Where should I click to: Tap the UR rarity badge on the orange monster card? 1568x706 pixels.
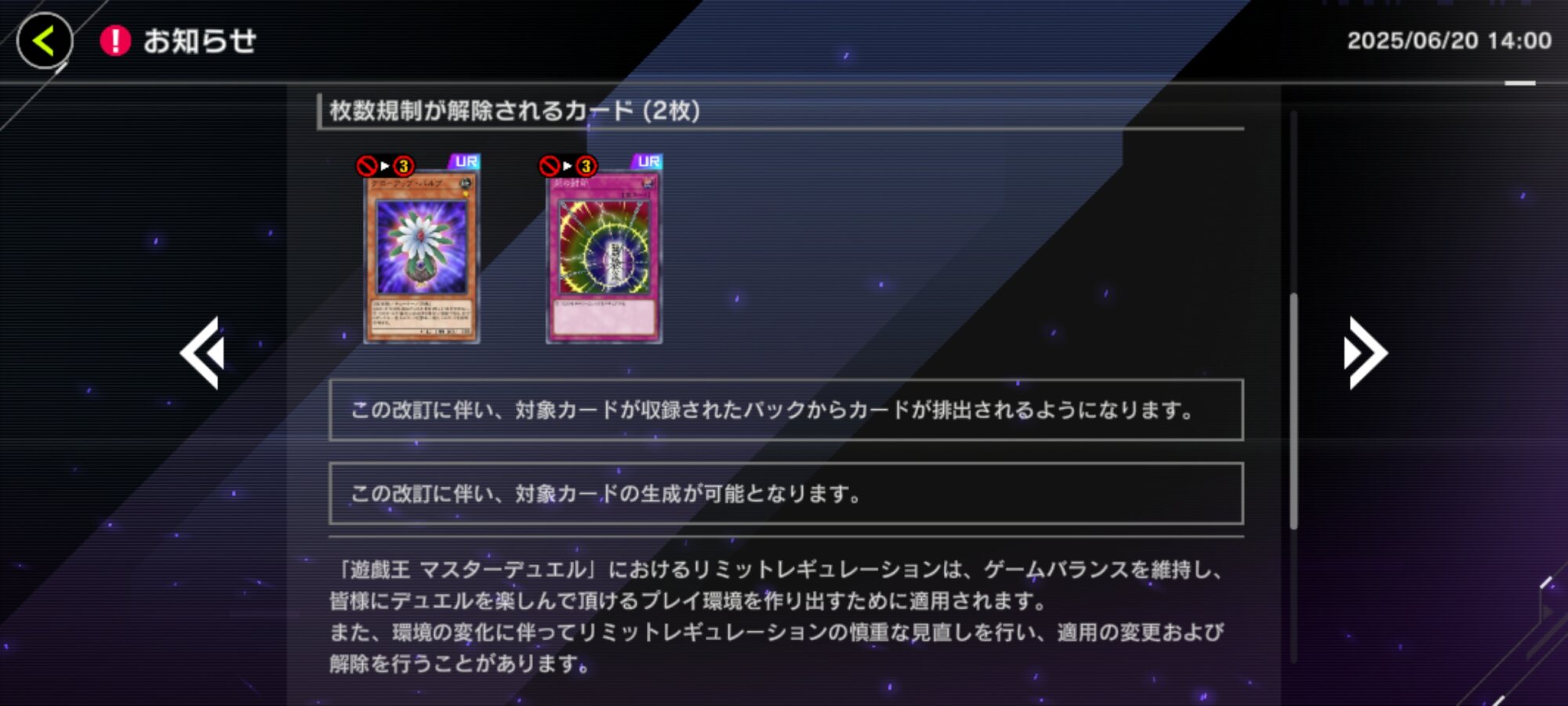click(x=465, y=162)
